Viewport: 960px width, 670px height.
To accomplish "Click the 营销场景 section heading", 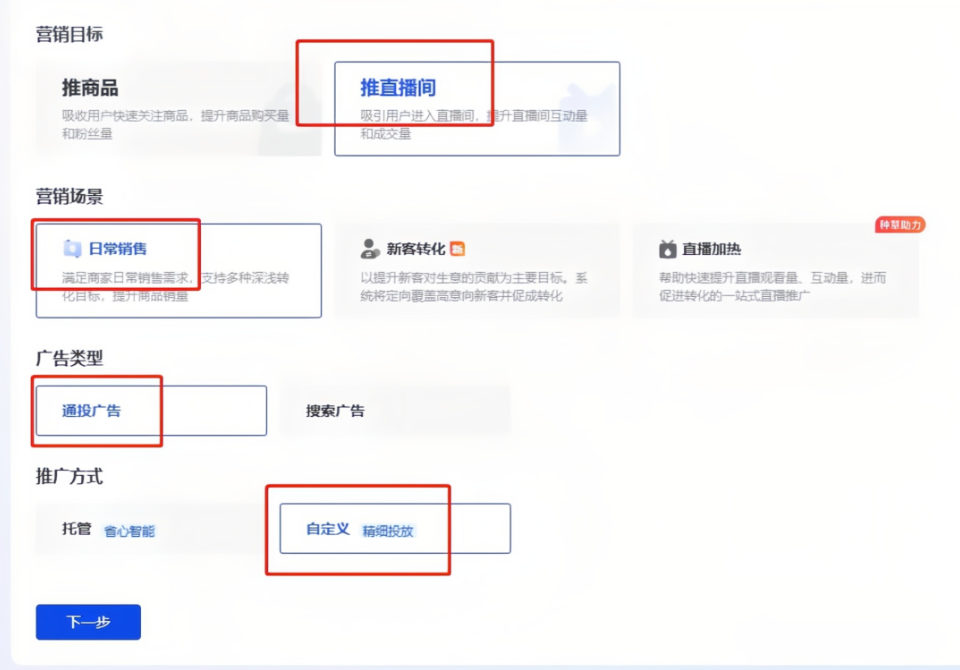I will click(69, 197).
